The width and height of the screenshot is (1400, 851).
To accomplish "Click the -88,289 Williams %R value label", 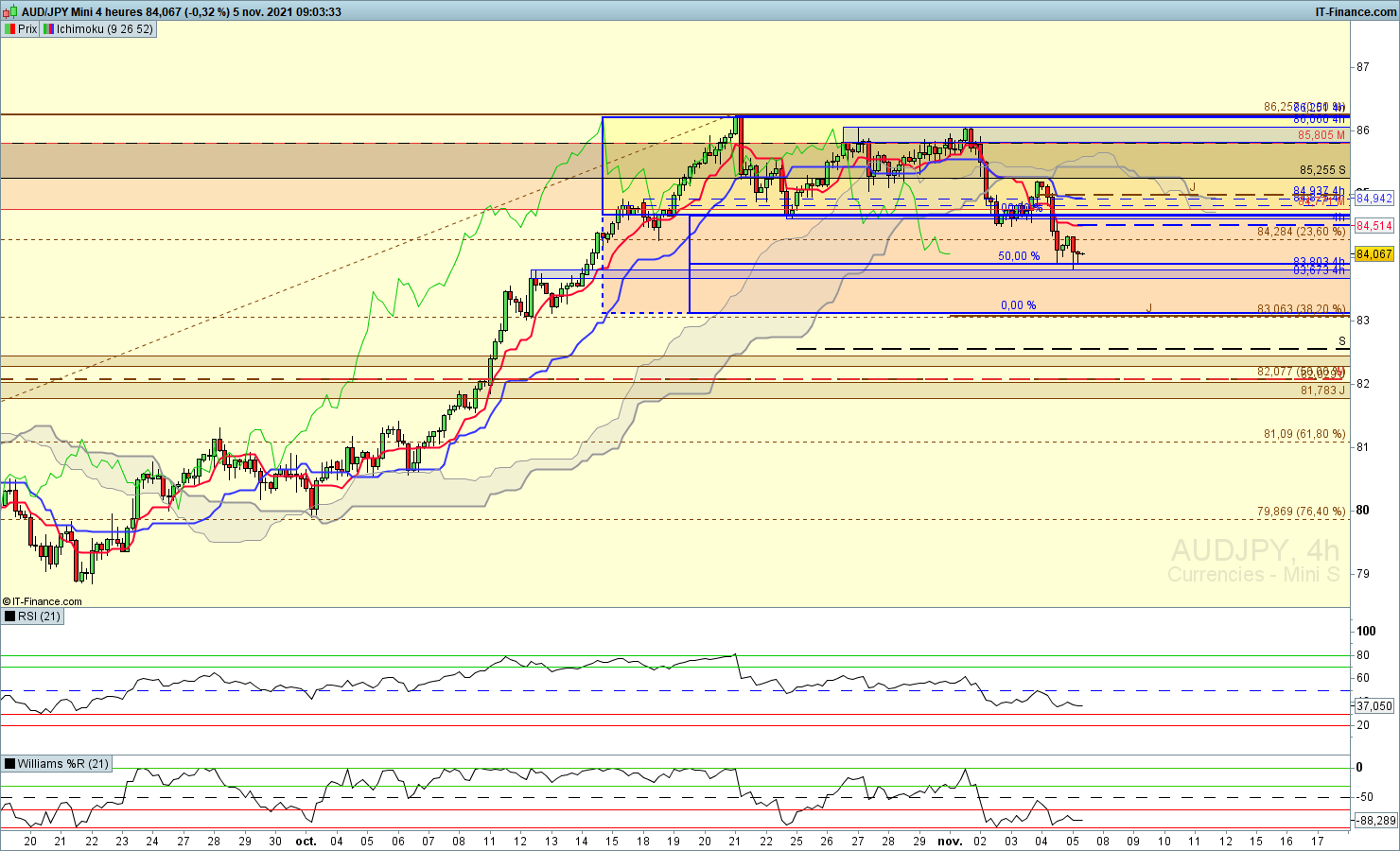I will [1375, 821].
